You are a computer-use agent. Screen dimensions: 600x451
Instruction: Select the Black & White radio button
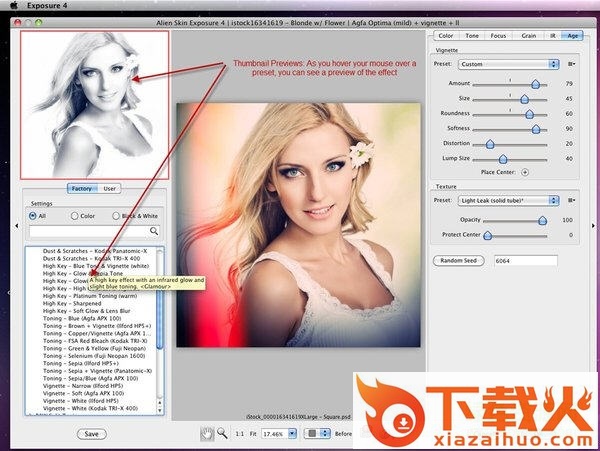point(116,216)
